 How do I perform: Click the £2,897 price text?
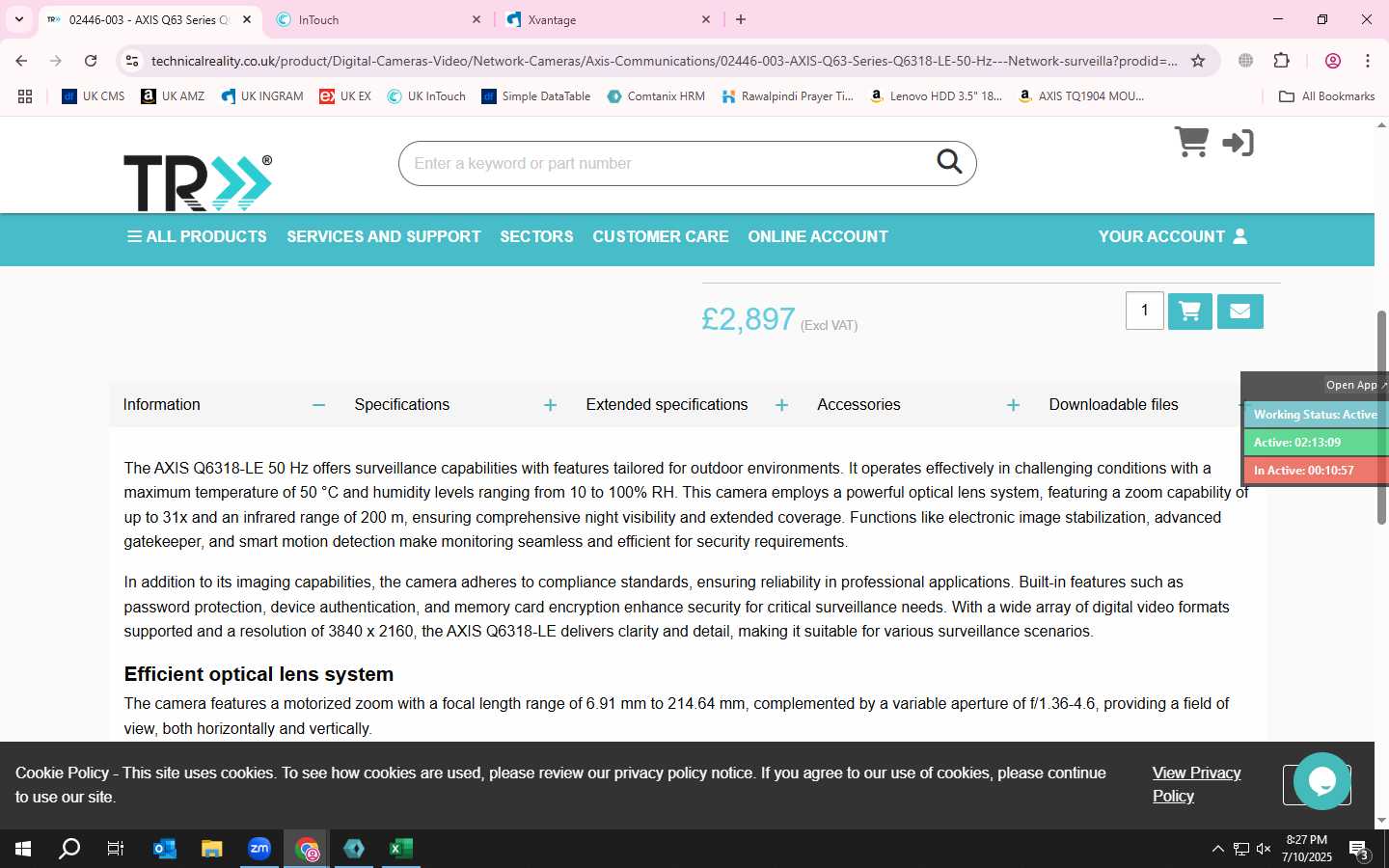[x=749, y=318]
